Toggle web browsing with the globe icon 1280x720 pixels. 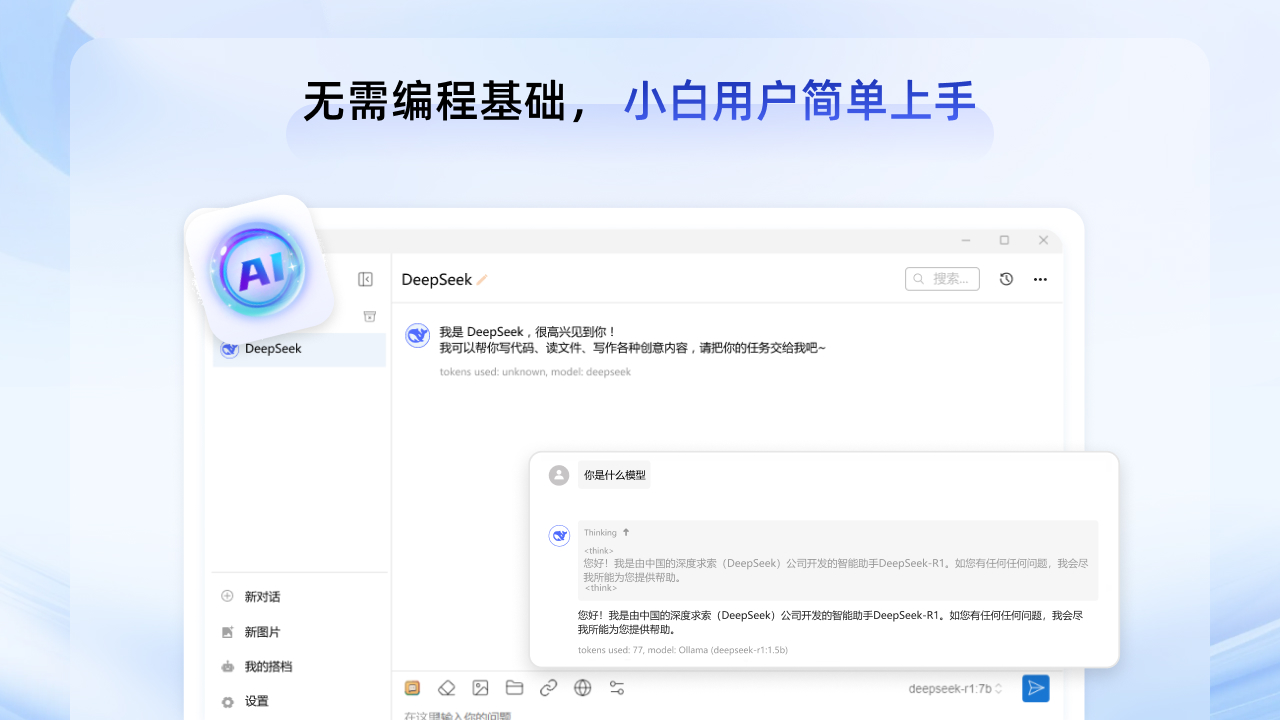tap(583, 688)
